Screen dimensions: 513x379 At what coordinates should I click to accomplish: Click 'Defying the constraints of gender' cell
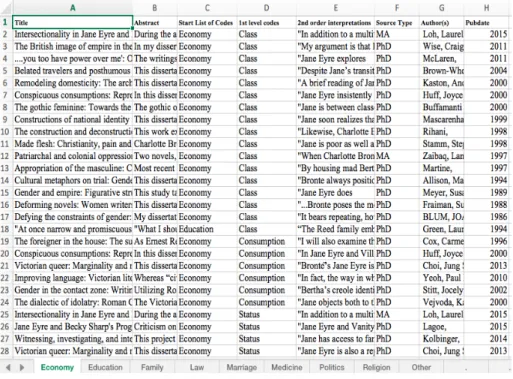(72, 217)
